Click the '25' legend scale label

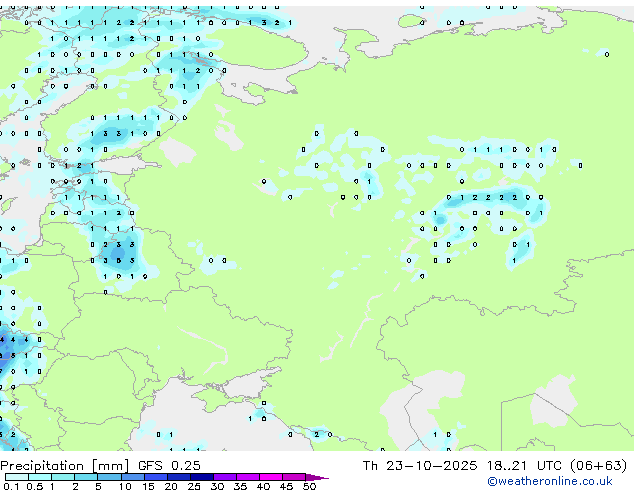point(194,486)
